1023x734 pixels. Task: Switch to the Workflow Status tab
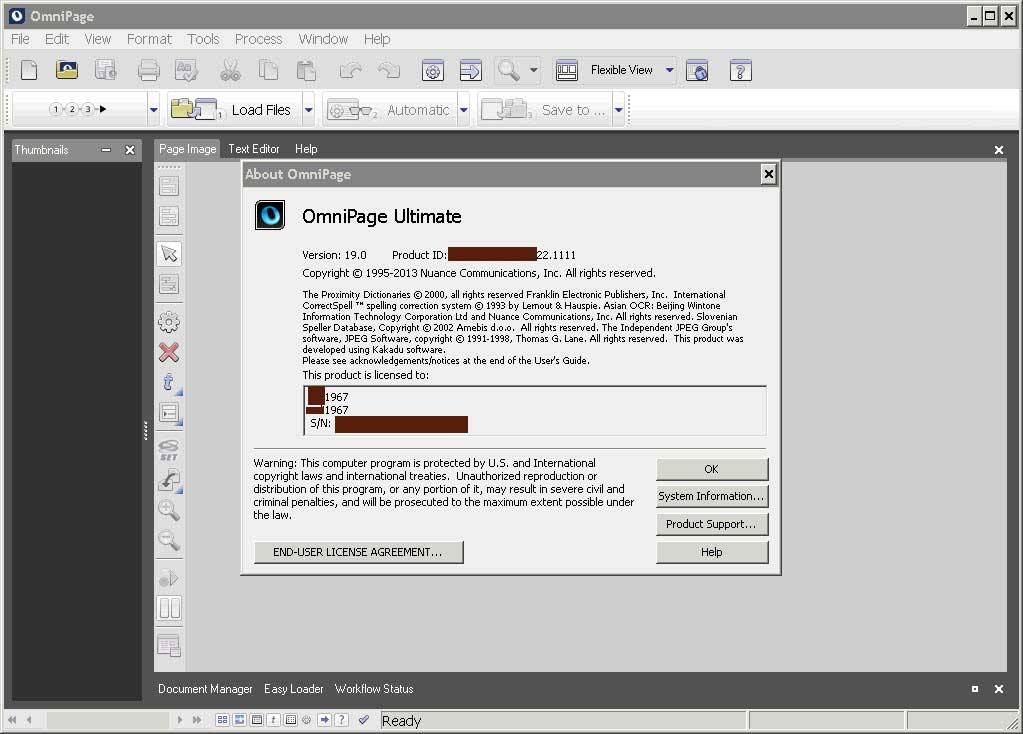[373, 689]
